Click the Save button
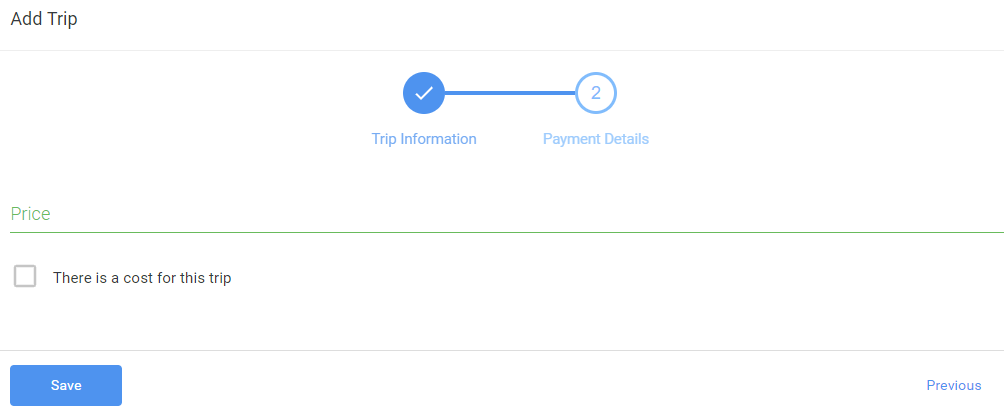Screen dimensions: 1004x413 pyautogui.click(x=66, y=385)
